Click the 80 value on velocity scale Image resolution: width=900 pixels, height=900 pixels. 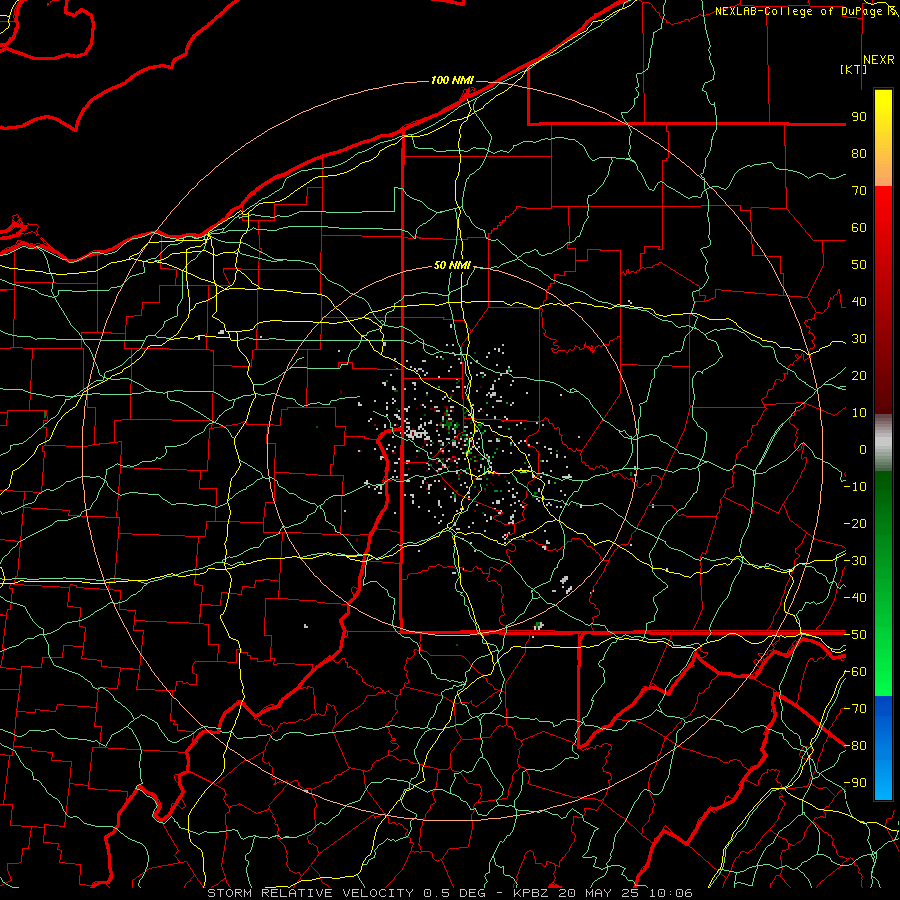click(859, 153)
